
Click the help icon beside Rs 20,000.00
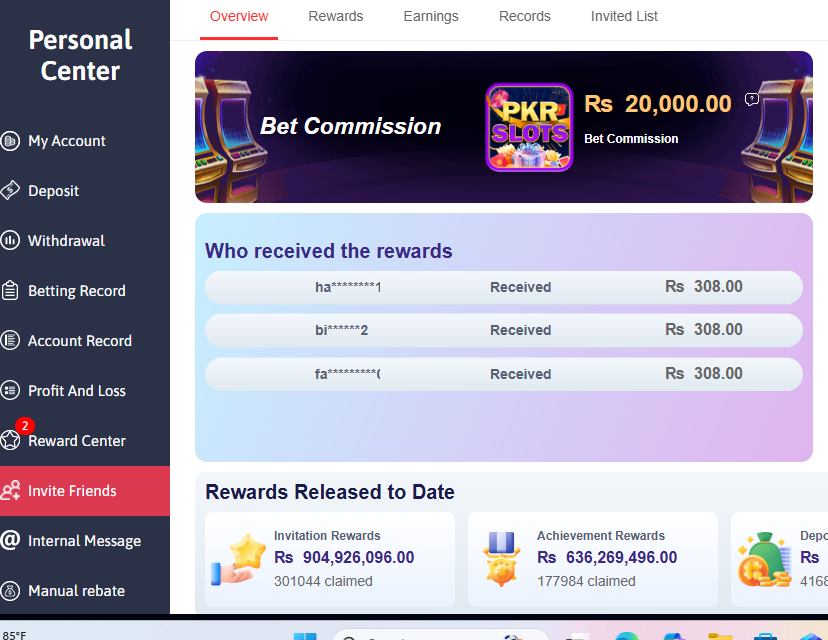click(x=751, y=99)
